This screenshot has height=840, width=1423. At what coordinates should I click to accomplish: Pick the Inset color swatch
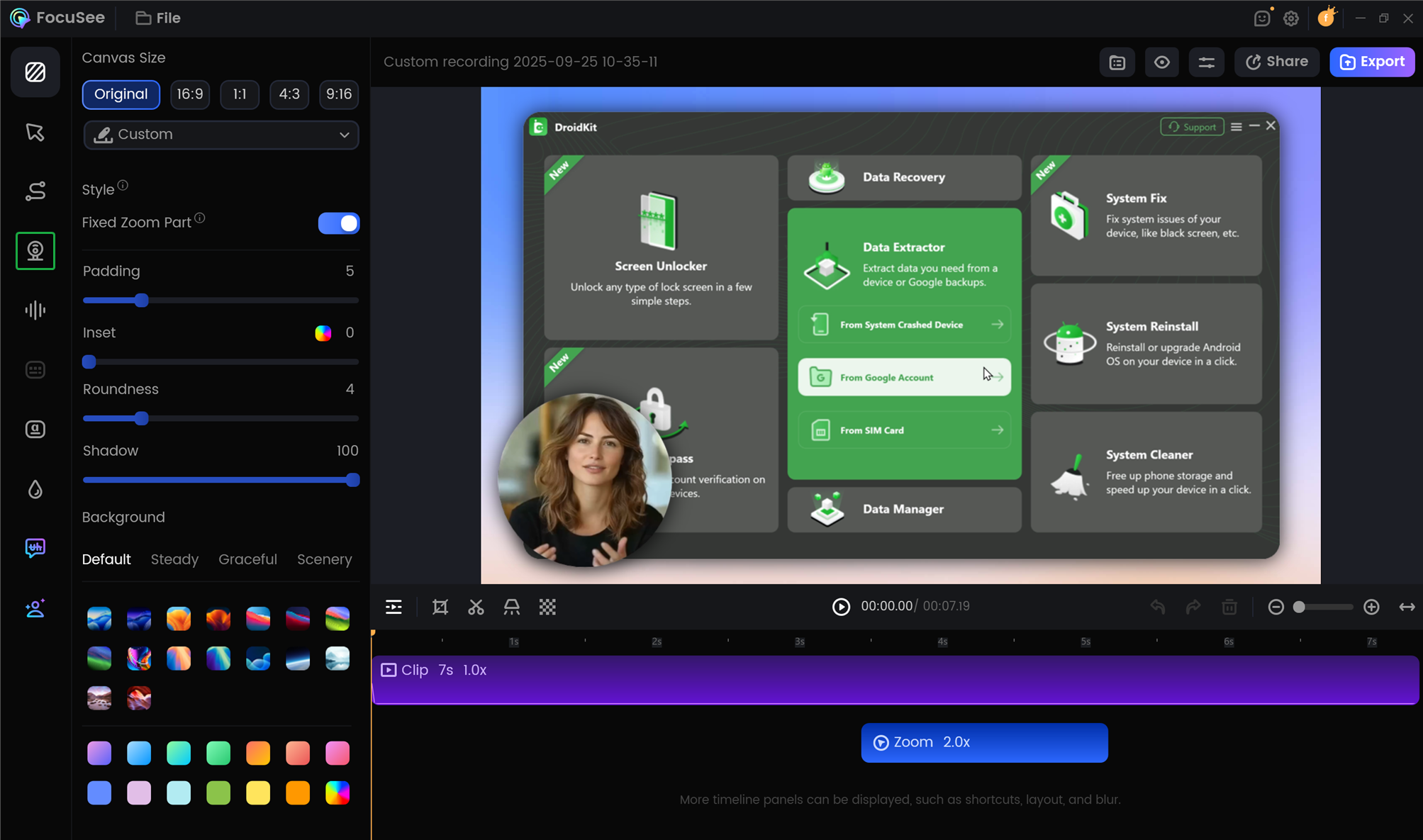tap(323, 333)
